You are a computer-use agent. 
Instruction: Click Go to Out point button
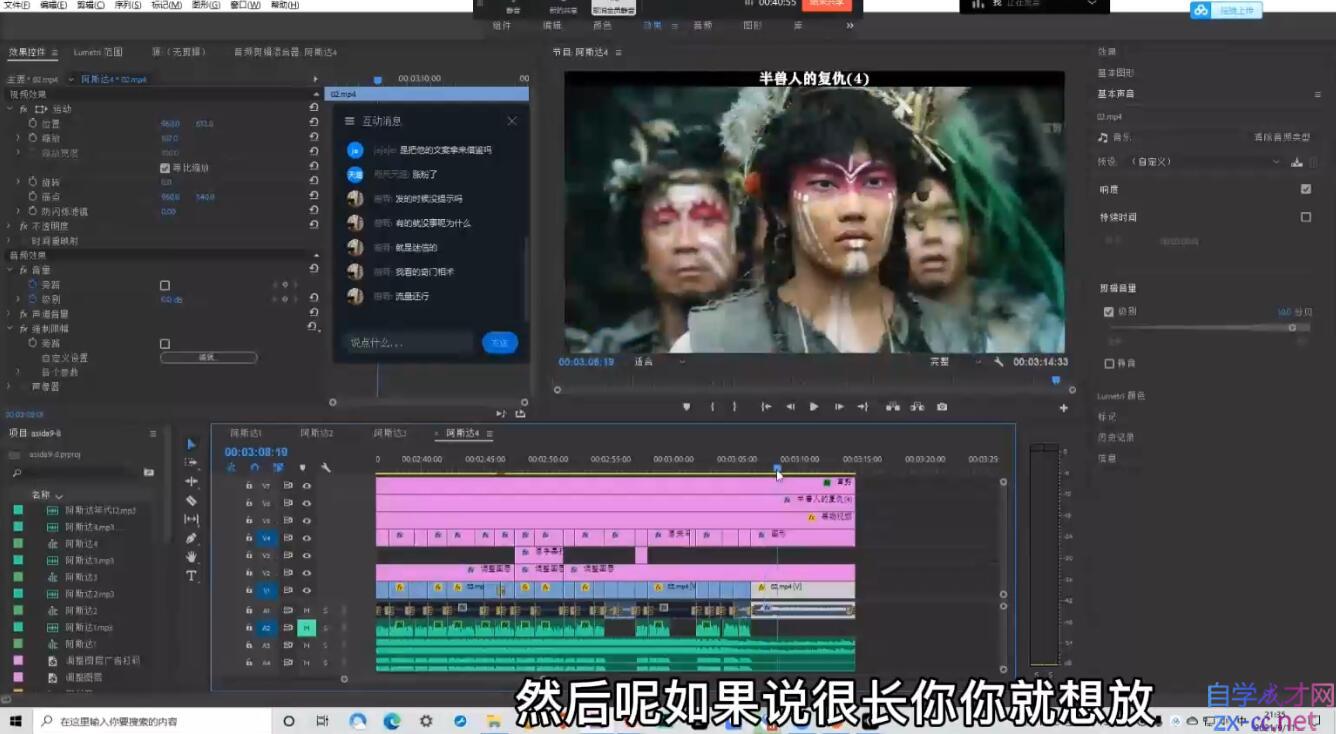(x=863, y=407)
